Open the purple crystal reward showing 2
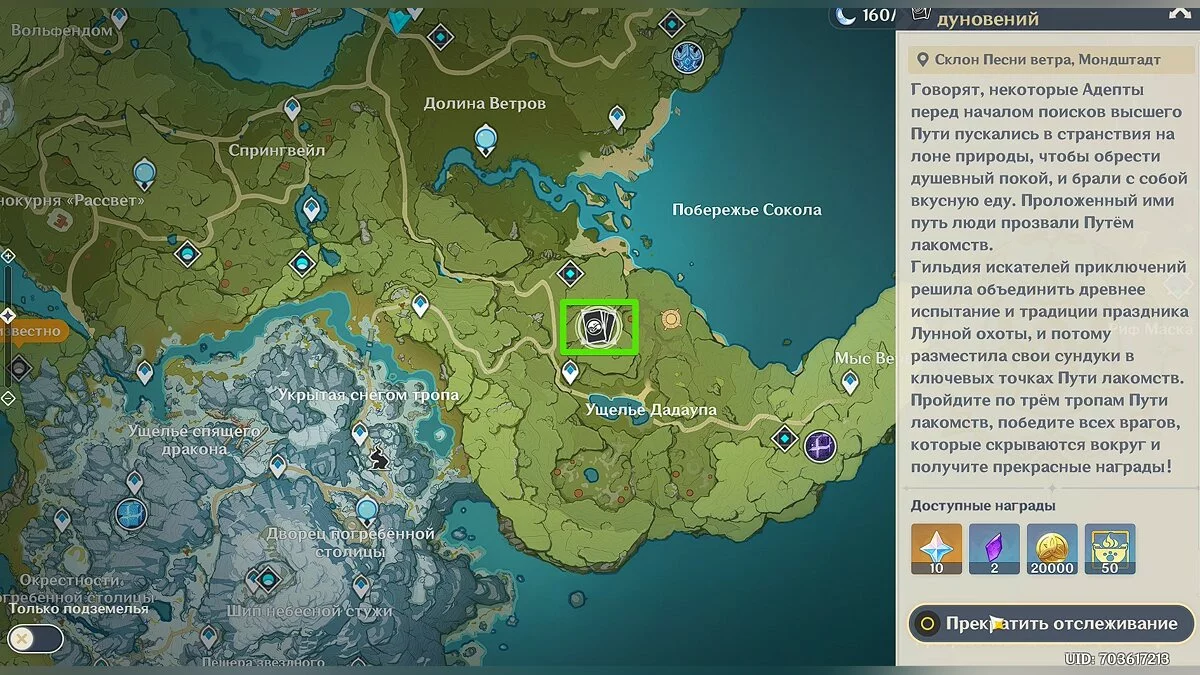 click(995, 549)
